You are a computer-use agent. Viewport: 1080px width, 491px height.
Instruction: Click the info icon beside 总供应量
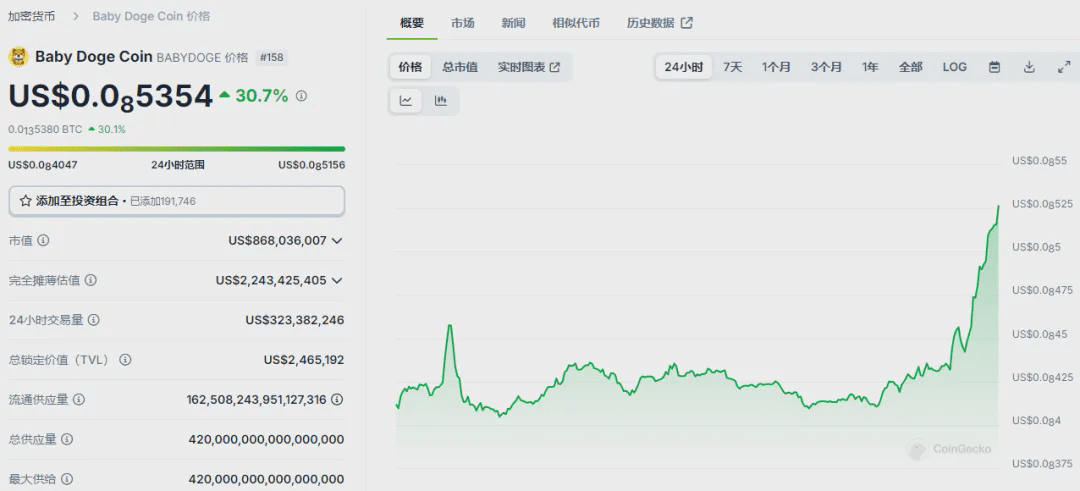tap(67, 439)
